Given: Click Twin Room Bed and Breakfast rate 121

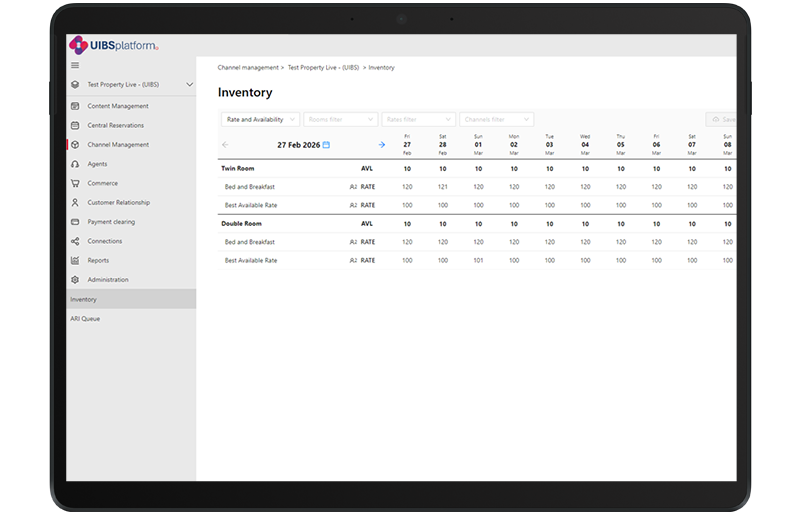Looking at the screenshot, I should (x=442, y=186).
